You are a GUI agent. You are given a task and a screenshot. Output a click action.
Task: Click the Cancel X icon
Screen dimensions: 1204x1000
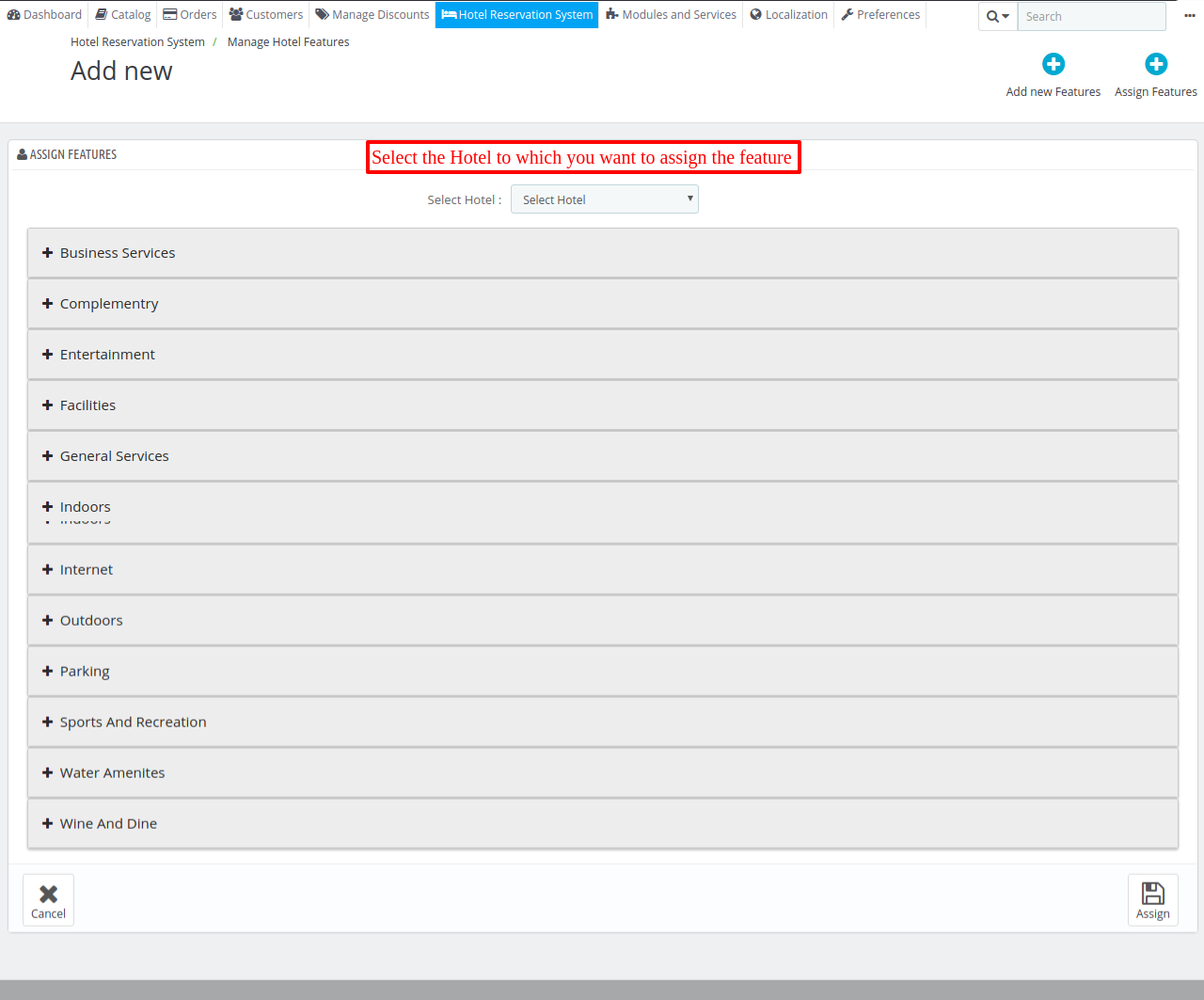pyautogui.click(x=48, y=894)
